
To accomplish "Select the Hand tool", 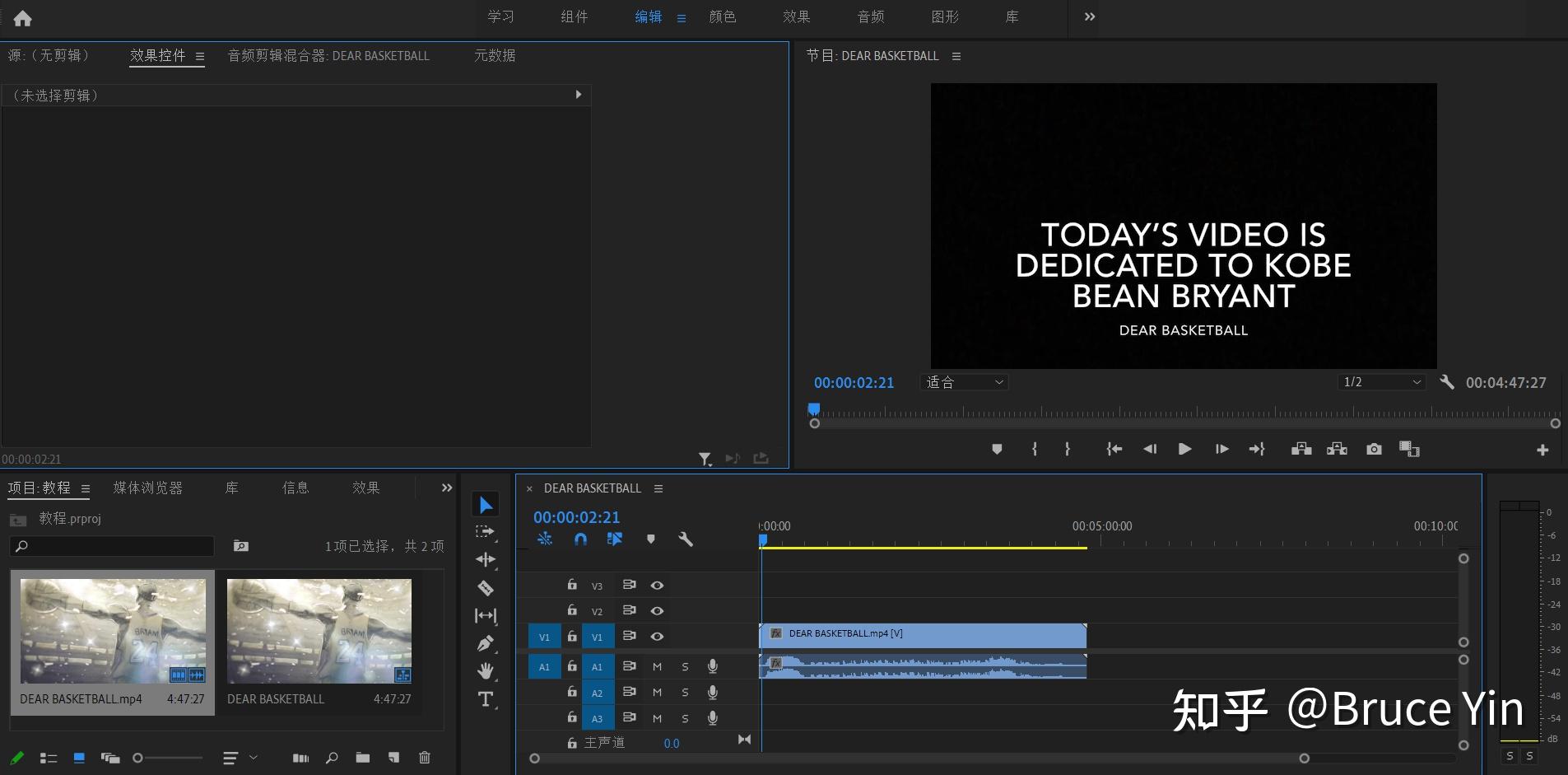I will [x=486, y=671].
